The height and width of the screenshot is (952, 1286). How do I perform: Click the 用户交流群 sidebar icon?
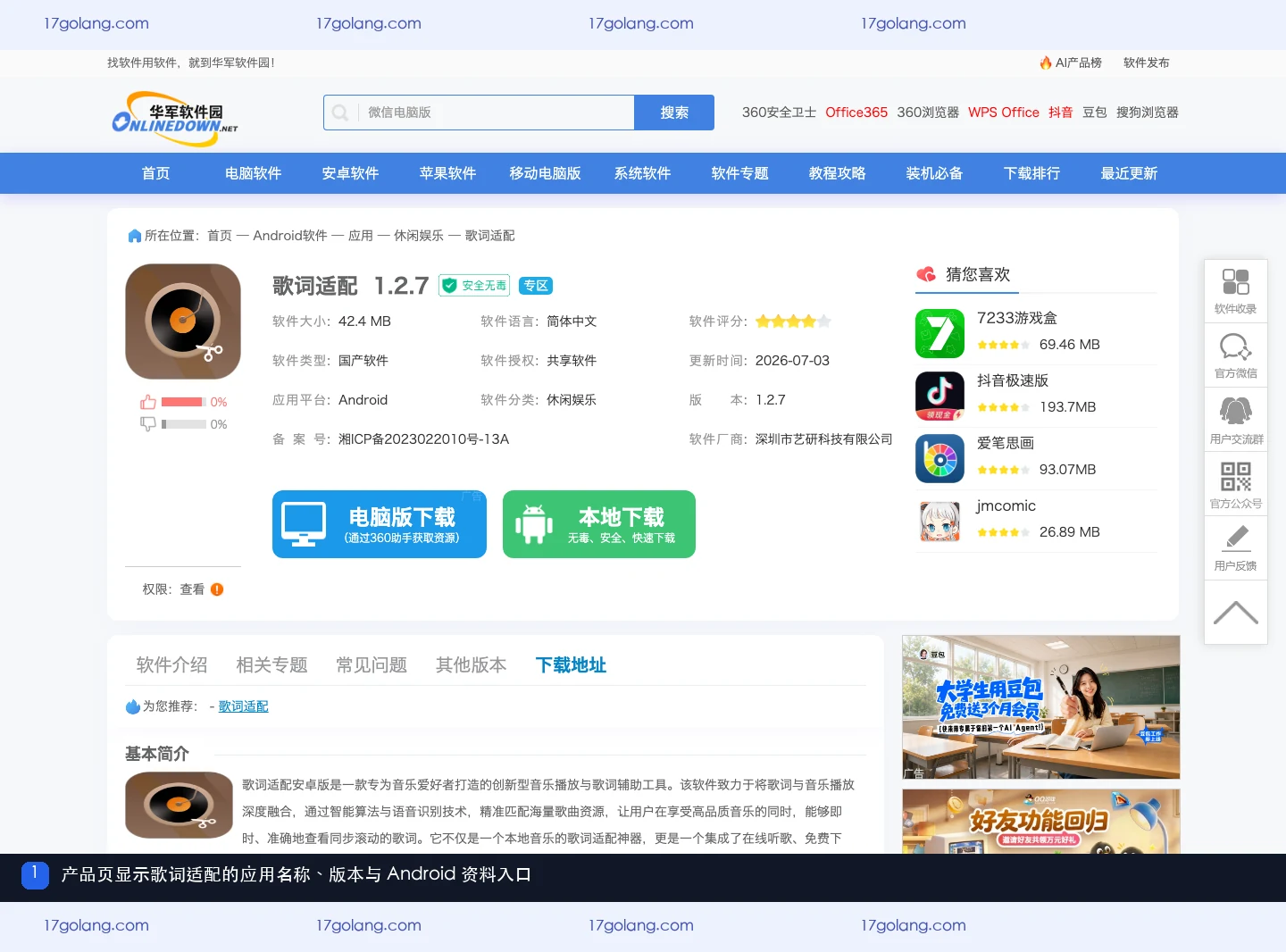click(x=1236, y=411)
